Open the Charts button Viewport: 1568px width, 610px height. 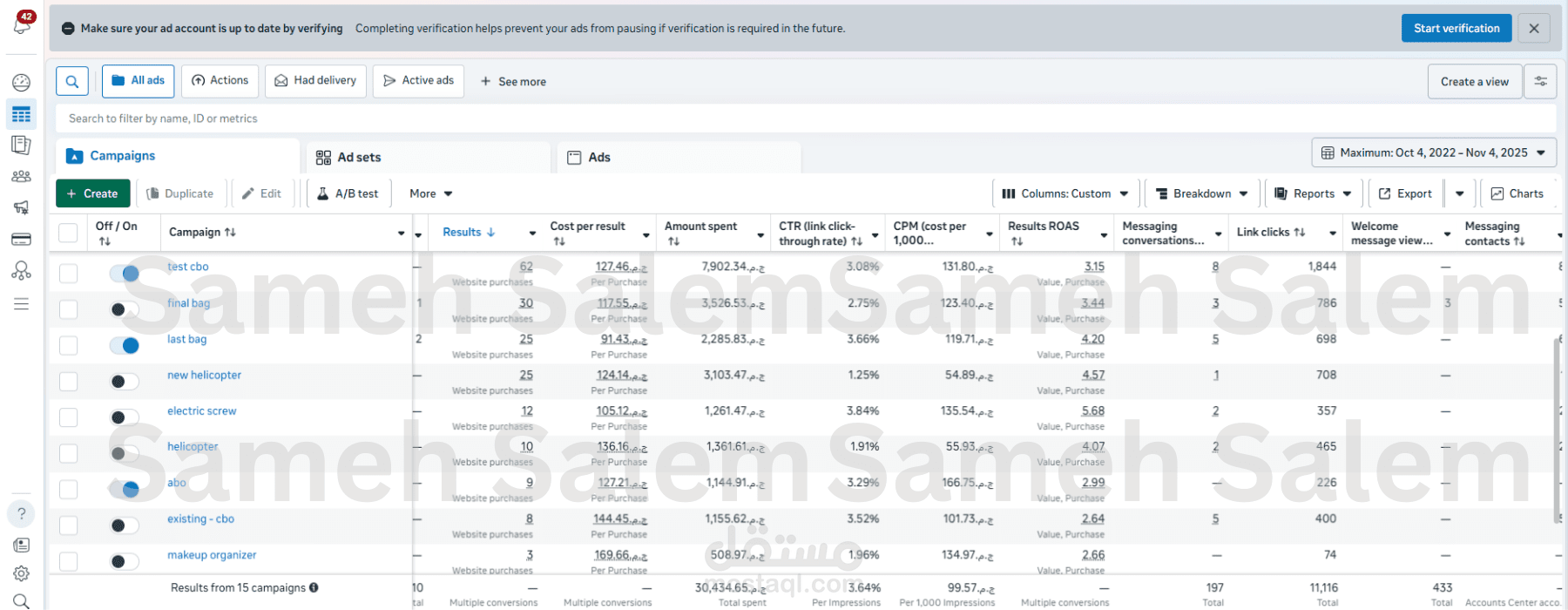(x=1517, y=193)
